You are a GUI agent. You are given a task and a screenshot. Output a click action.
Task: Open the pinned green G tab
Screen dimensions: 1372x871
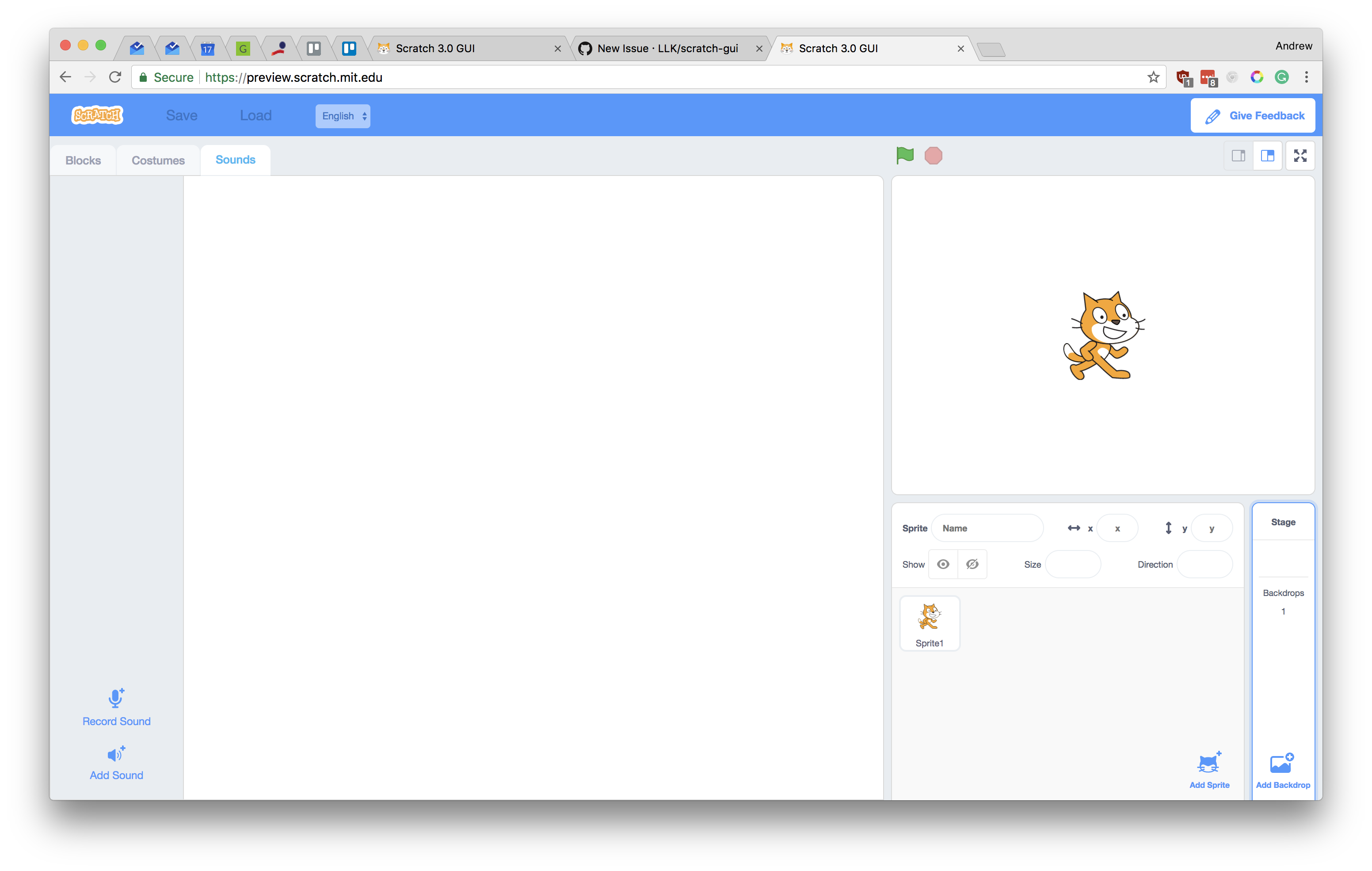click(x=243, y=49)
